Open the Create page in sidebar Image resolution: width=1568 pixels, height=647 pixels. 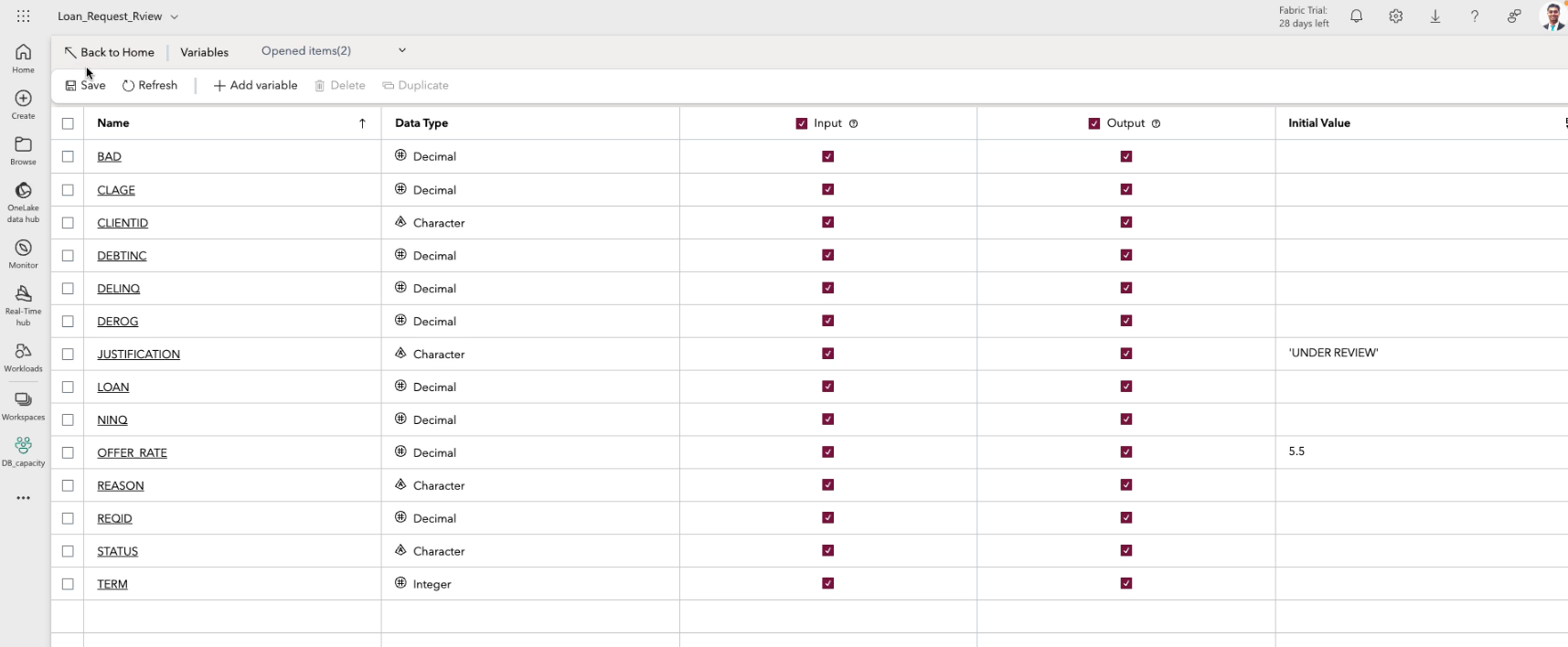click(x=23, y=104)
